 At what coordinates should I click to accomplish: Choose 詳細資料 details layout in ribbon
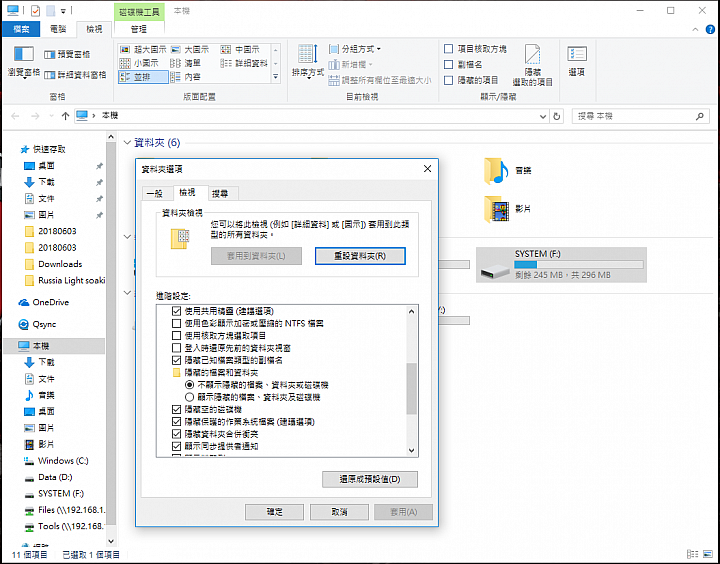(x=244, y=63)
